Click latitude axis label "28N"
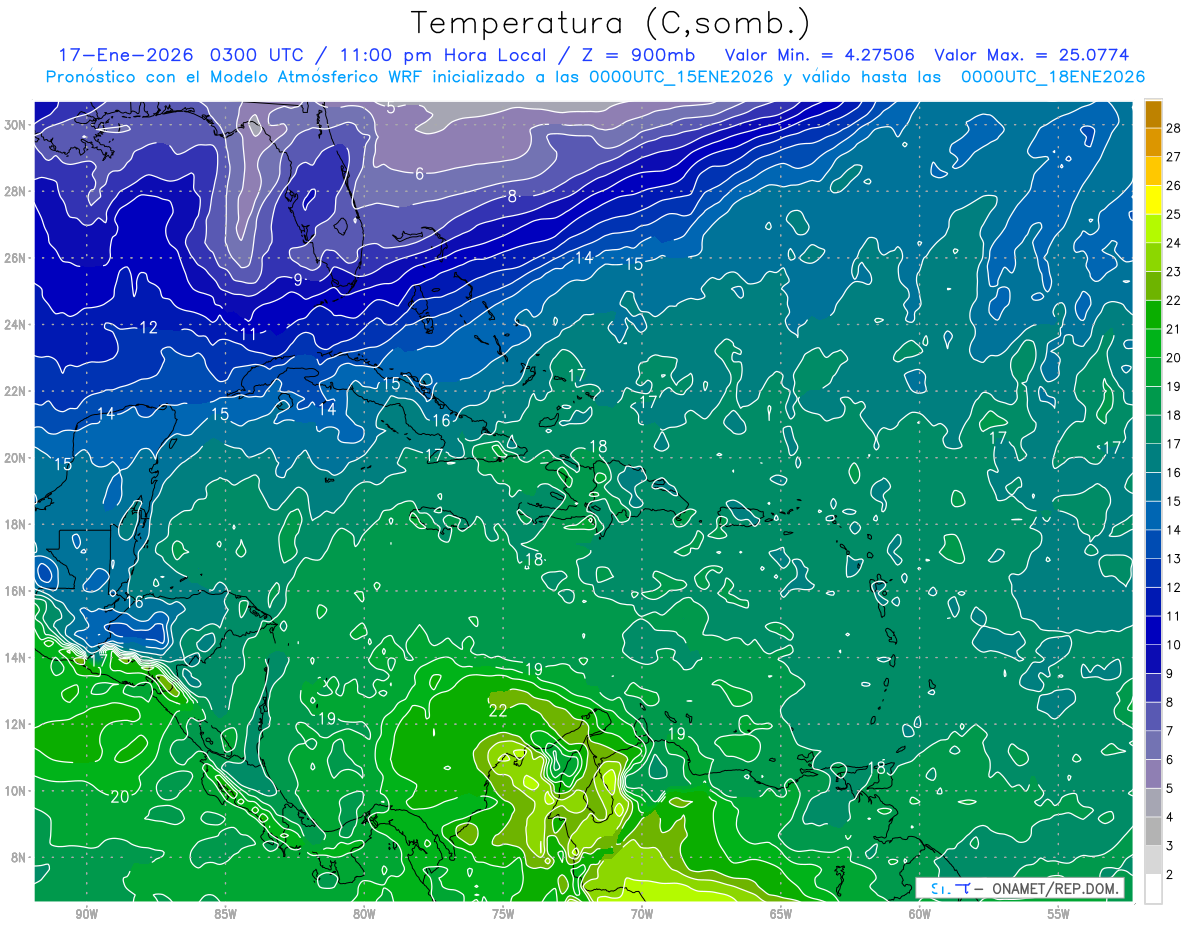This screenshot has width=1200, height=927. pyautogui.click(x=15, y=191)
